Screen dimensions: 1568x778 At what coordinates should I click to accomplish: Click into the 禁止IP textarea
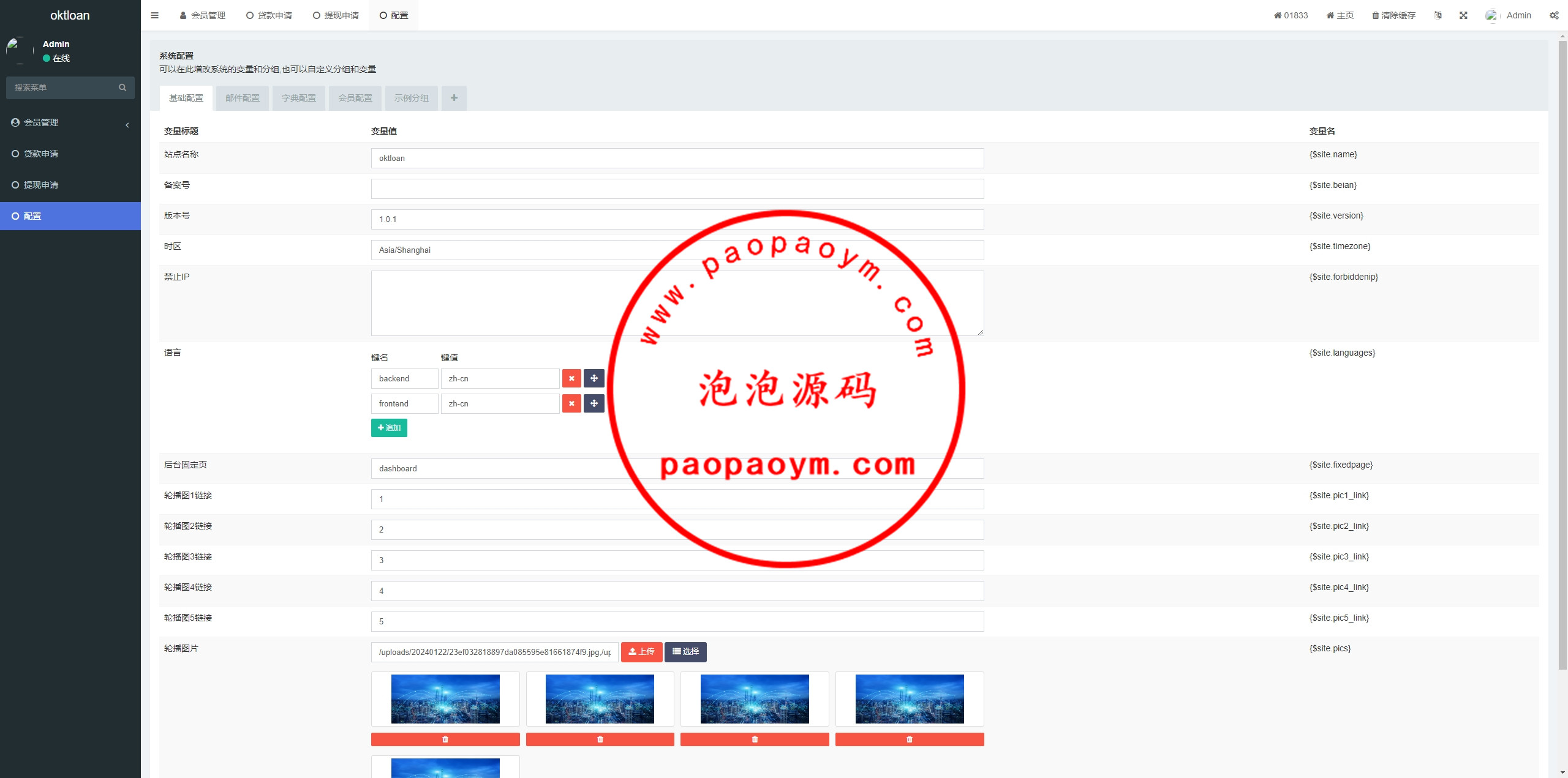[677, 303]
